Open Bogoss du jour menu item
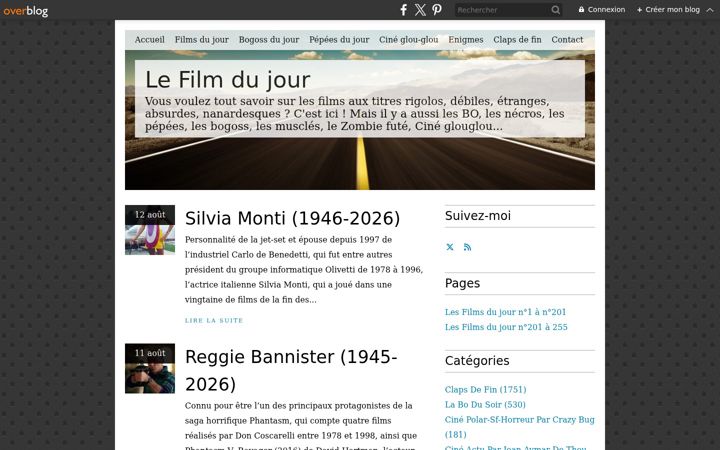 pyautogui.click(x=269, y=39)
